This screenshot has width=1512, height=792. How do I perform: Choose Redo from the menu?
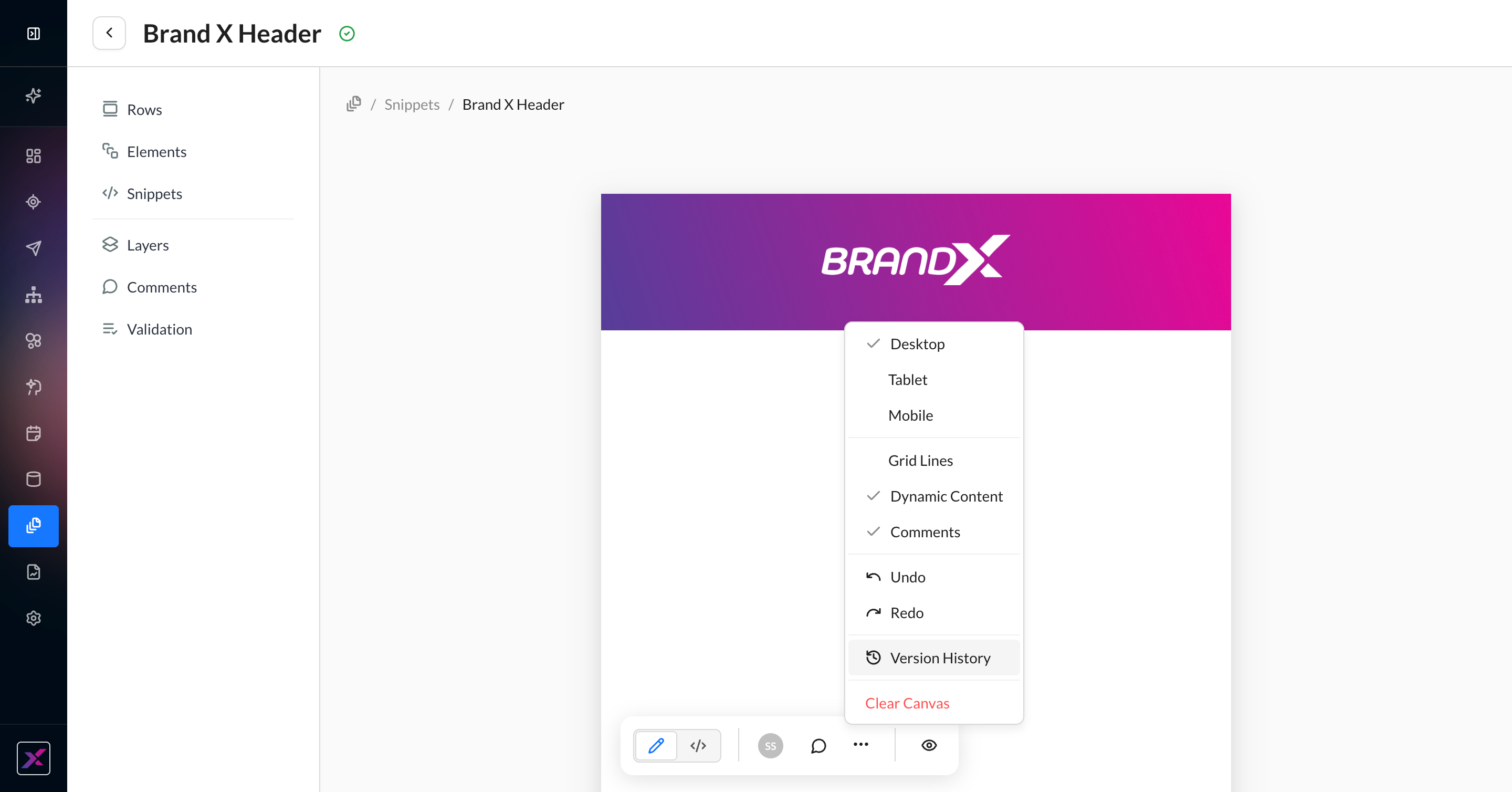934,613
